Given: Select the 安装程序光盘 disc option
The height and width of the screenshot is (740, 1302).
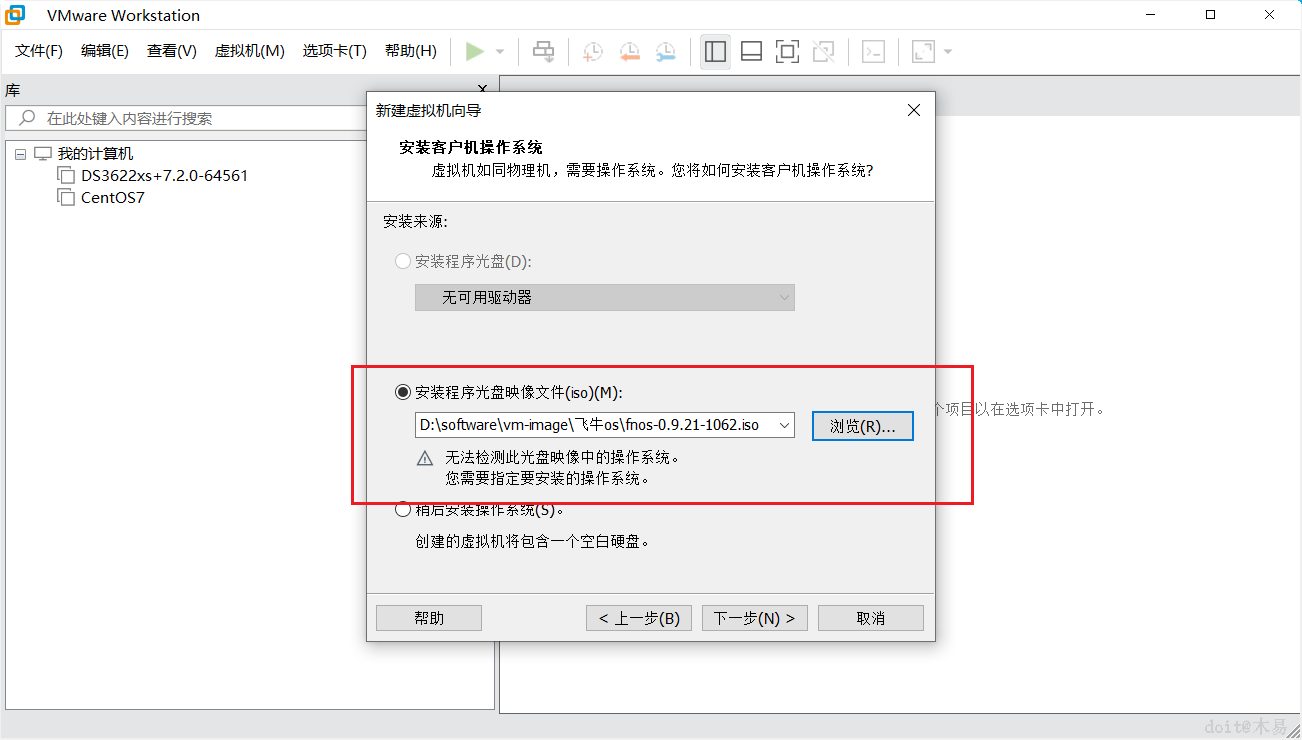Looking at the screenshot, I should 402,260.
